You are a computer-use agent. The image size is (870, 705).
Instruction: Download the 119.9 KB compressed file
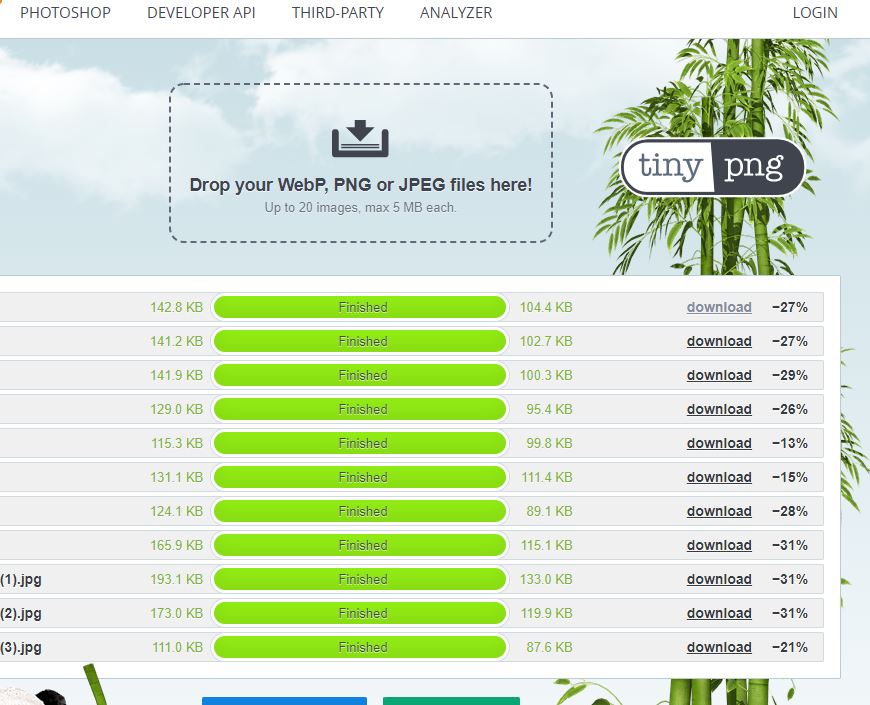click(719, 613)
